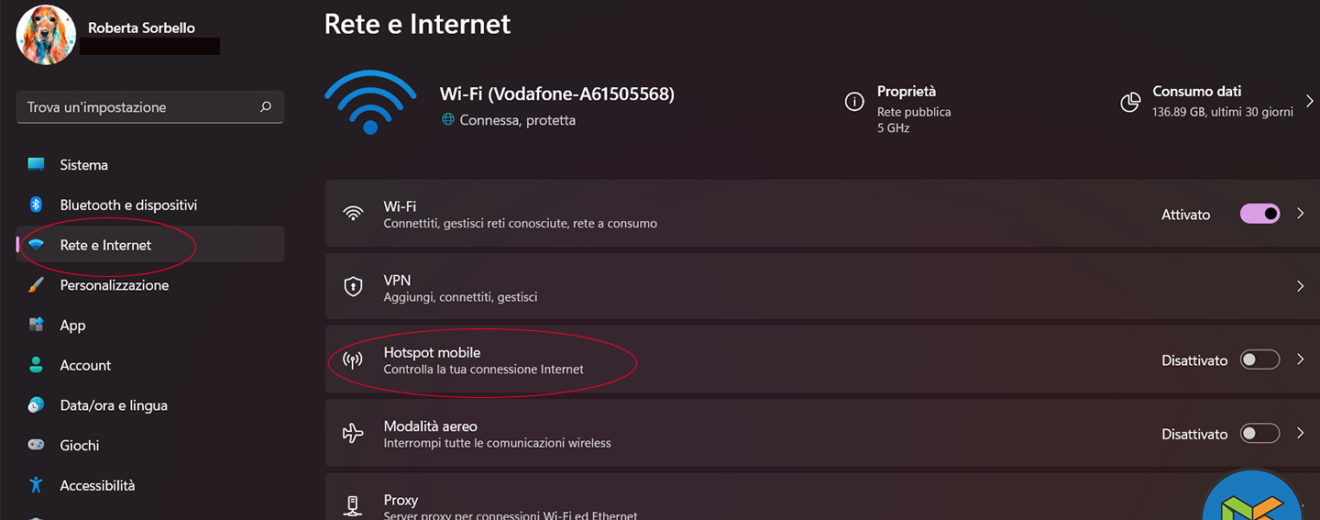The width and height of the screenshot is (1320, 520).
Task: Click the Hotspot mobile antenna icon
Action: (x=353, y=360)
